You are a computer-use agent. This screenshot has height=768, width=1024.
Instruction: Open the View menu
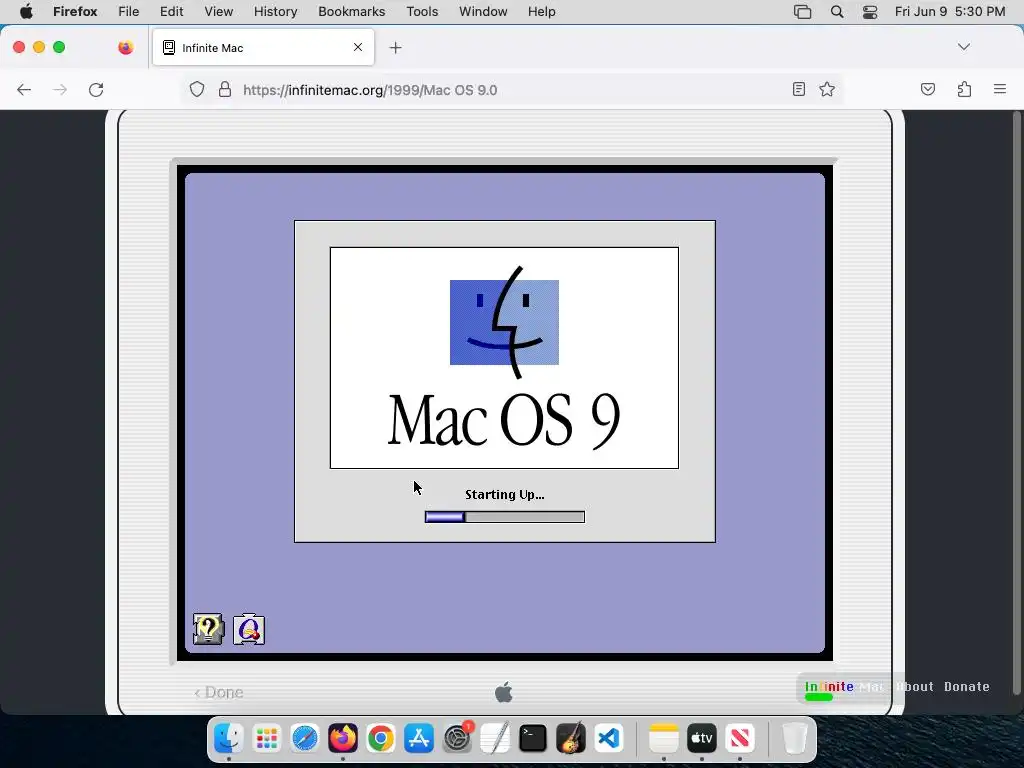(x=219, y=12)
